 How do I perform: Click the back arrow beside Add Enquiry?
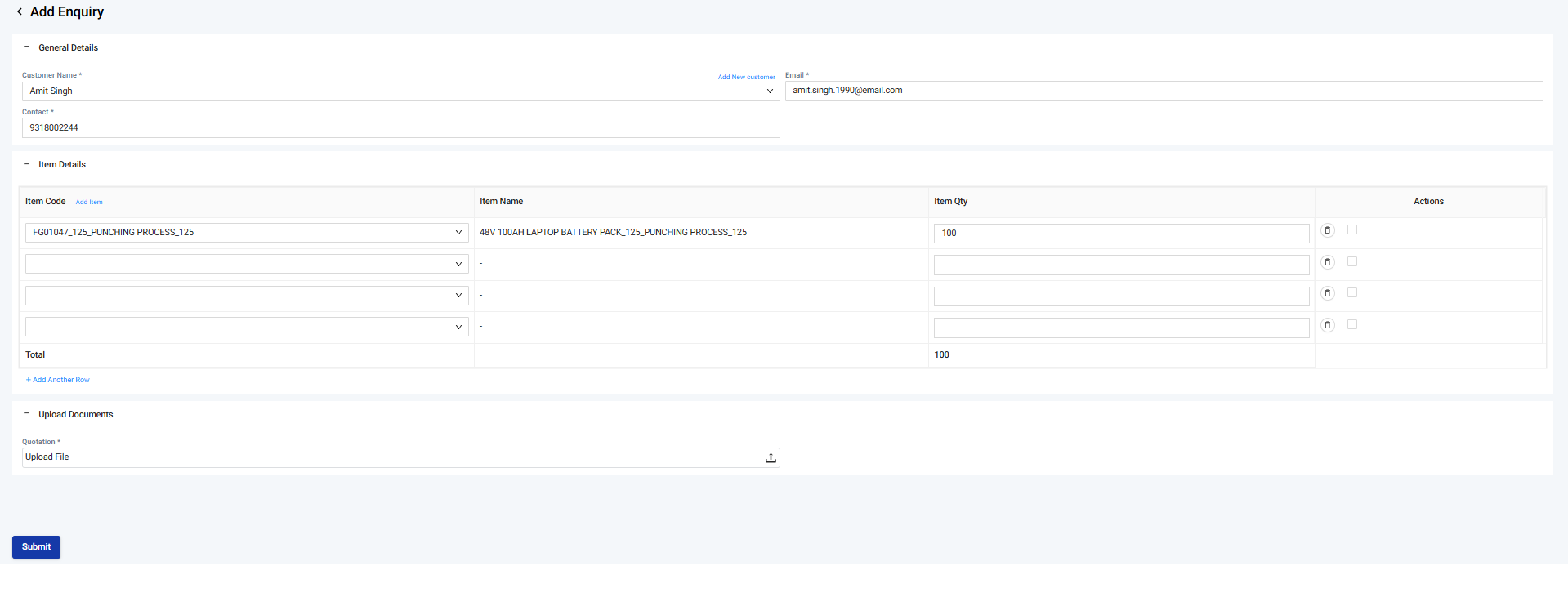click(x=20, y=12)
